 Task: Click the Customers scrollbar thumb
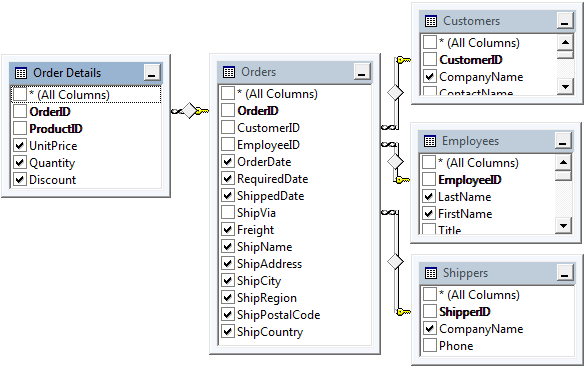565,55
